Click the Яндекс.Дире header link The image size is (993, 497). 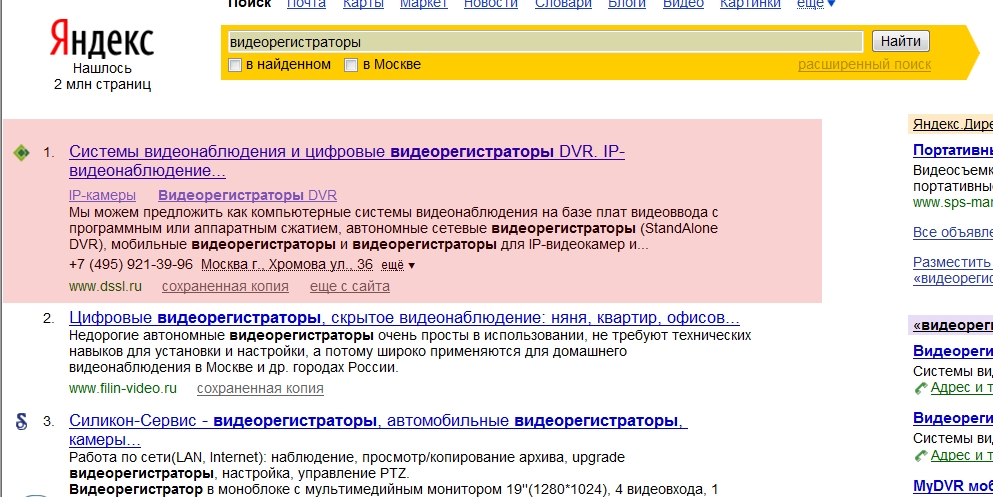coord(953,124)
